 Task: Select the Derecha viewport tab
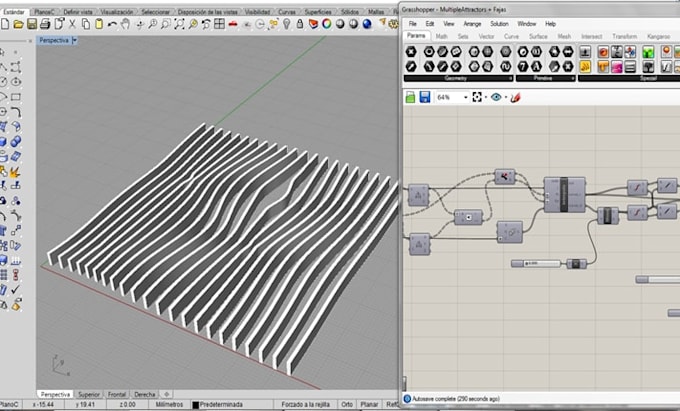[x=144, y=395]
